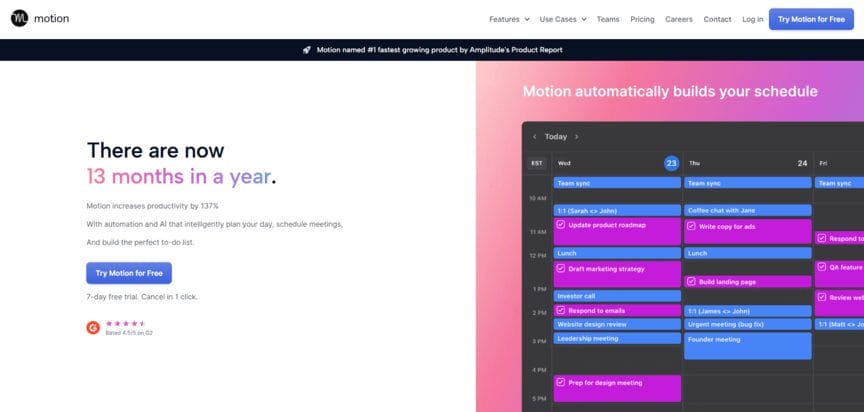Expand the Features dropdown menu

point(509,19)
